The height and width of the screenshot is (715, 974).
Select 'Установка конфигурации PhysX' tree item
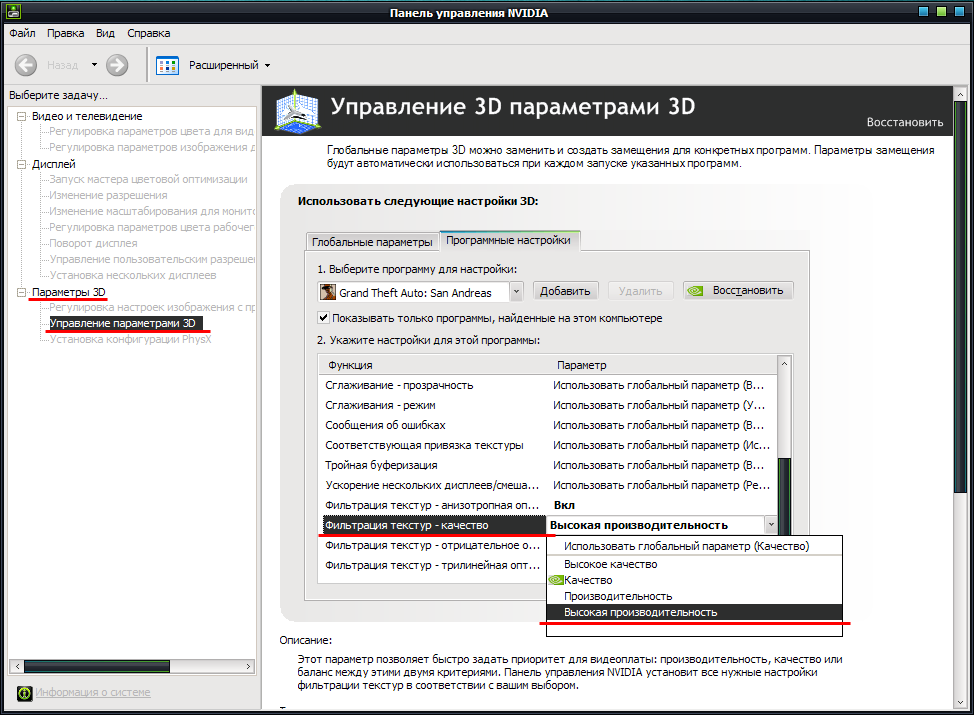pos(130,339)
